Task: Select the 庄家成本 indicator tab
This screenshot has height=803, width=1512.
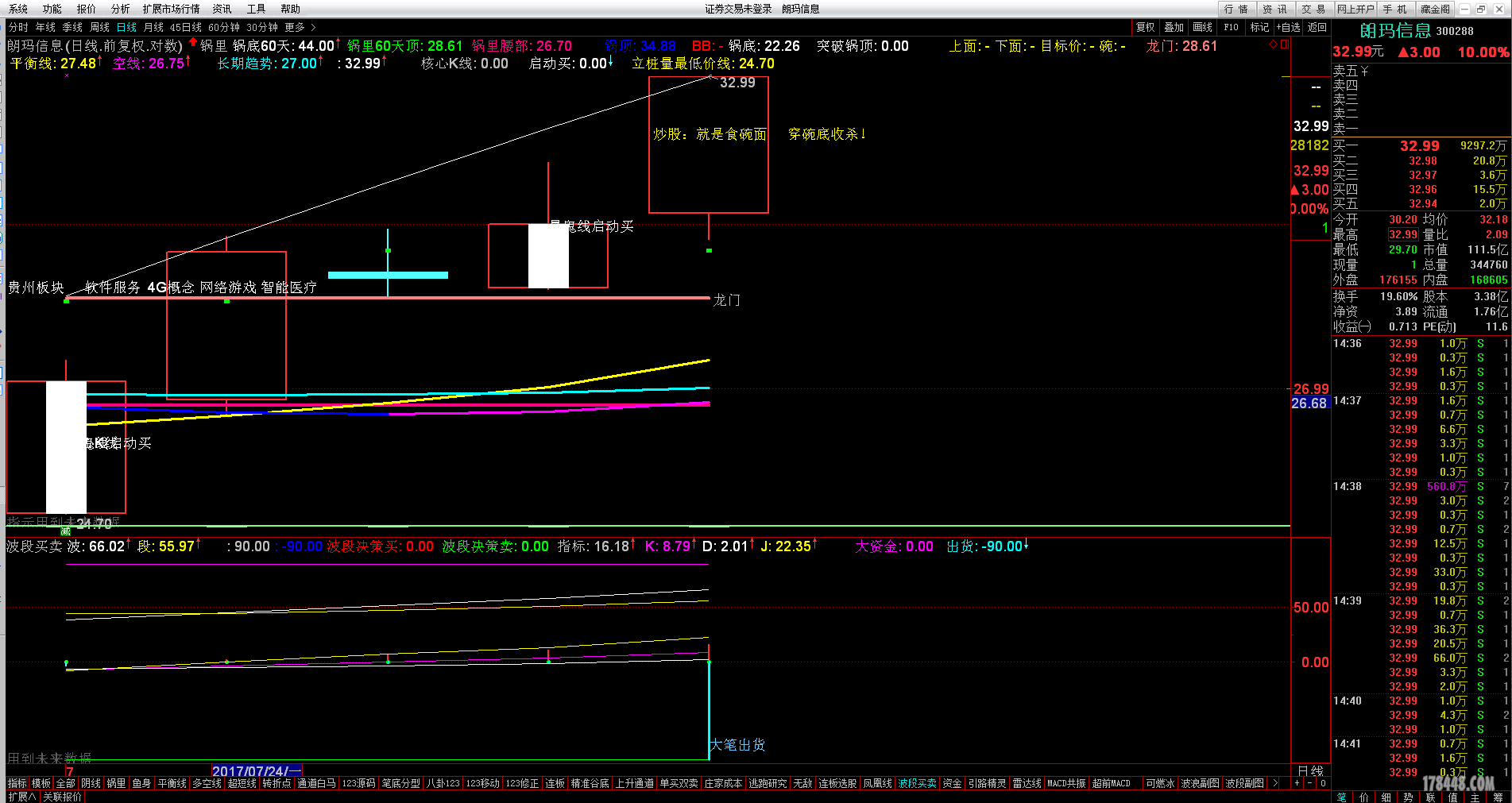Action: tap(724, 783)
